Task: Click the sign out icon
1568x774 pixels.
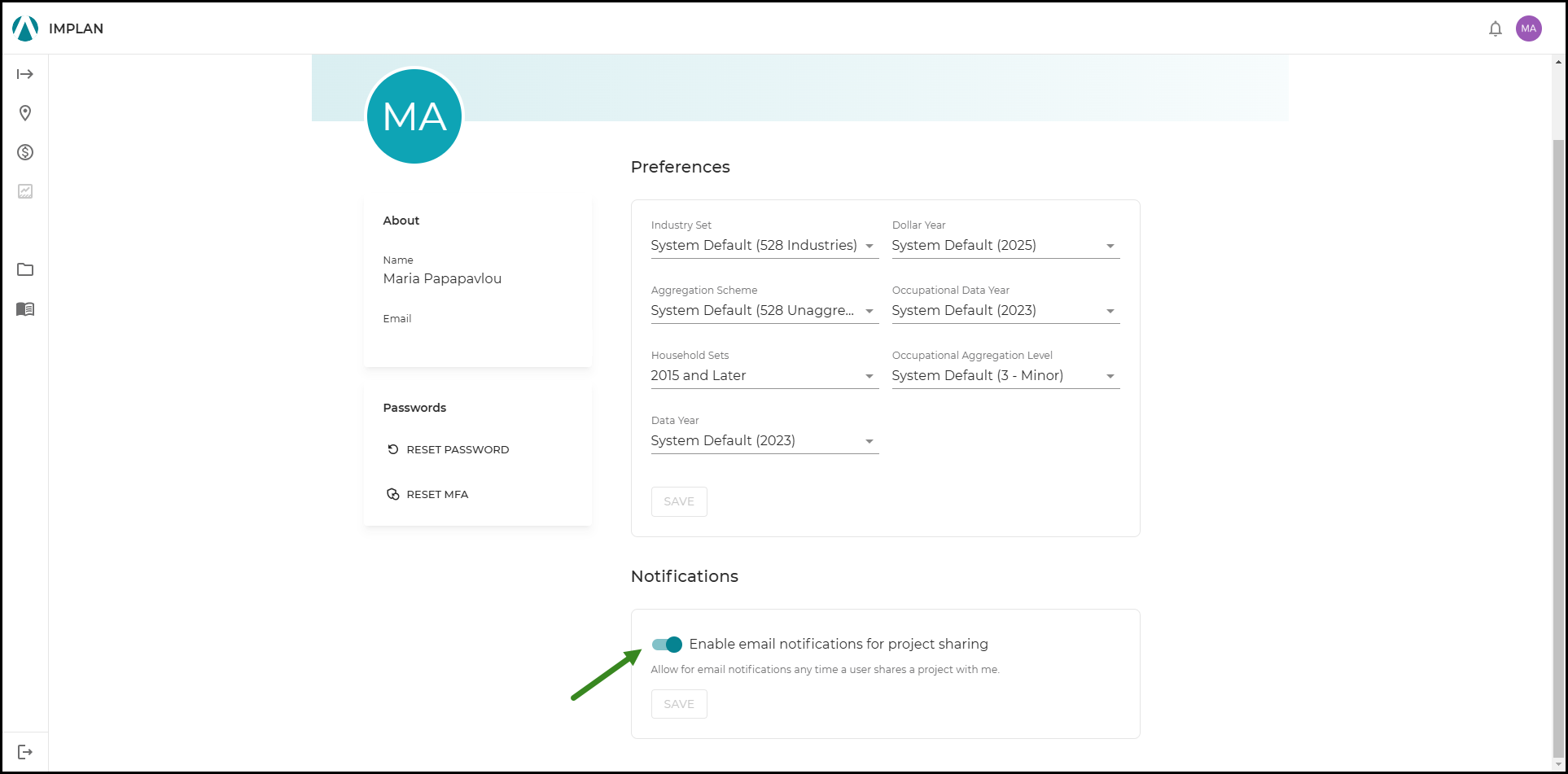Action: (x=25, y=752)
